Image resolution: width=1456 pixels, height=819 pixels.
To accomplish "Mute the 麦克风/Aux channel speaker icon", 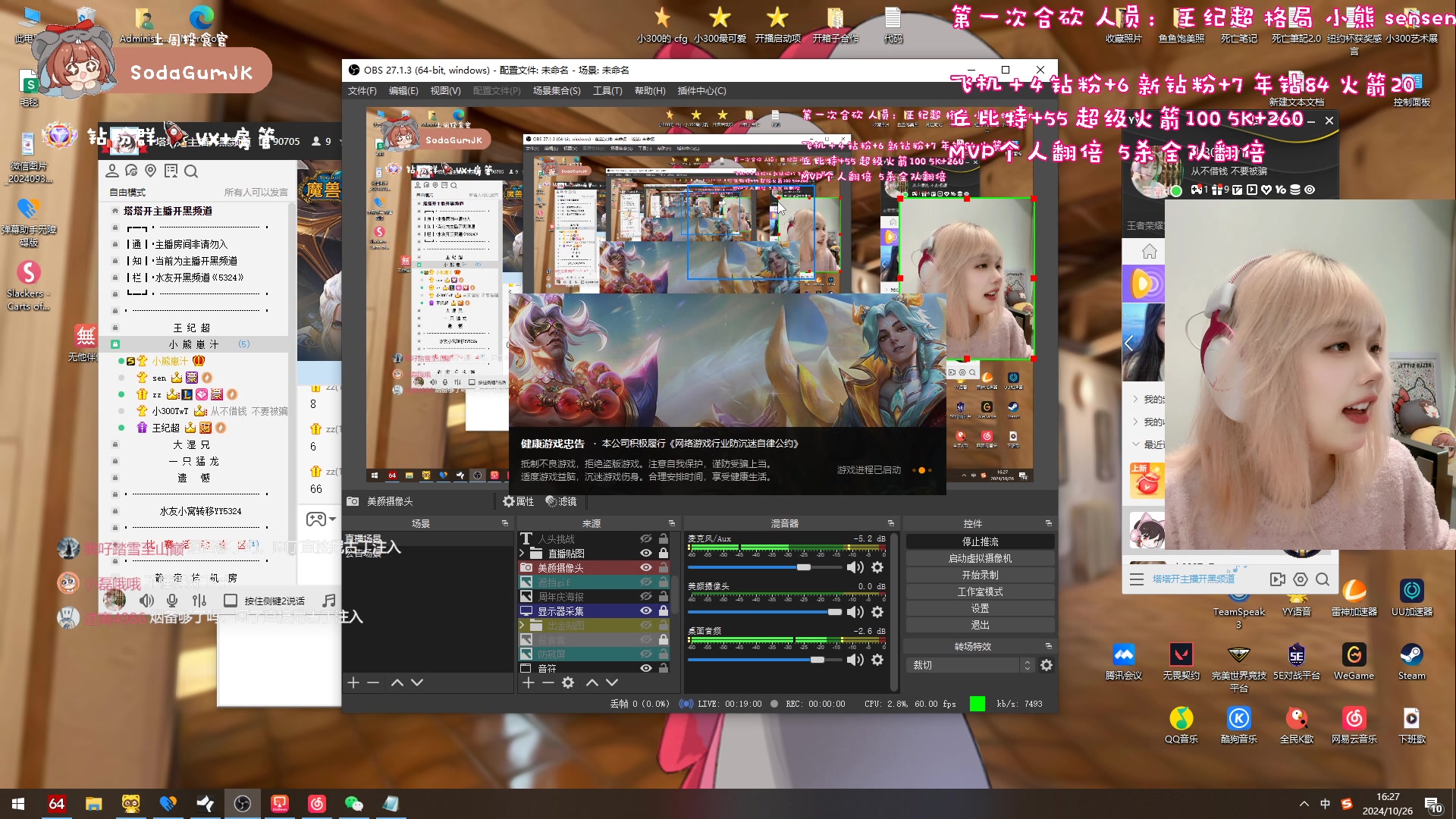I will point(855,567).
